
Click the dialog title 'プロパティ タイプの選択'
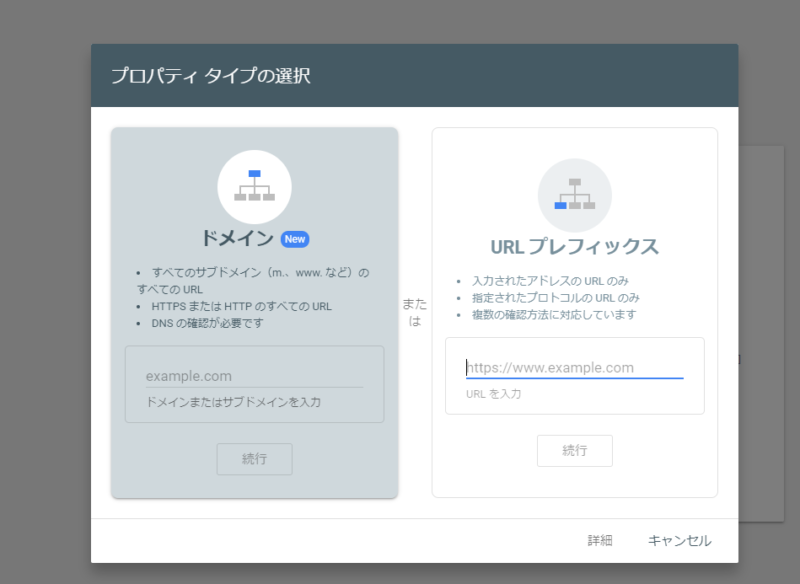pyautogui.click(x=211, y=75)
